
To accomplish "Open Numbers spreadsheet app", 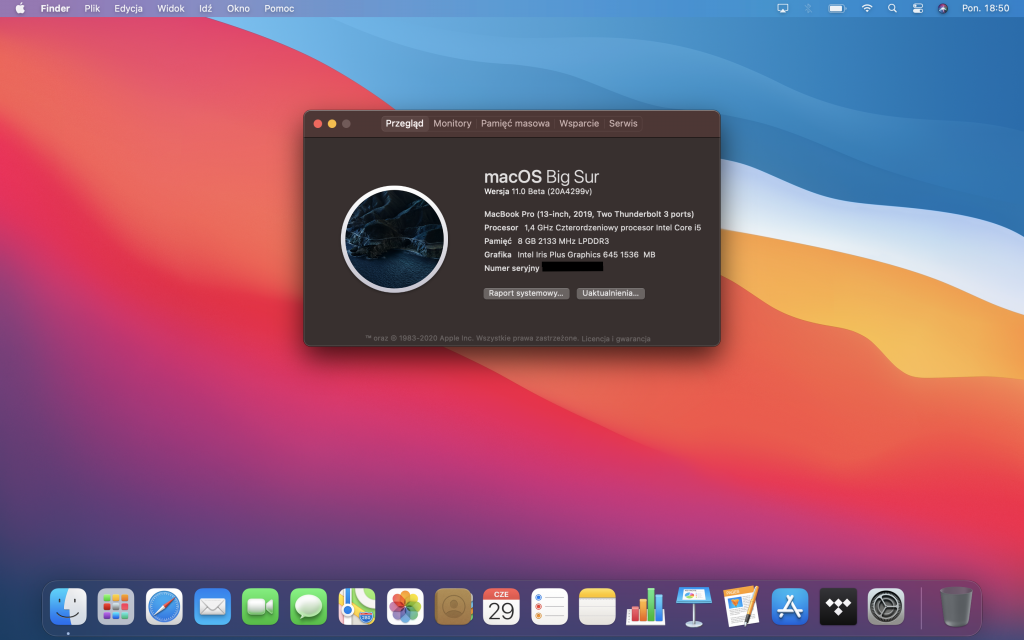I will coord(645,607).
